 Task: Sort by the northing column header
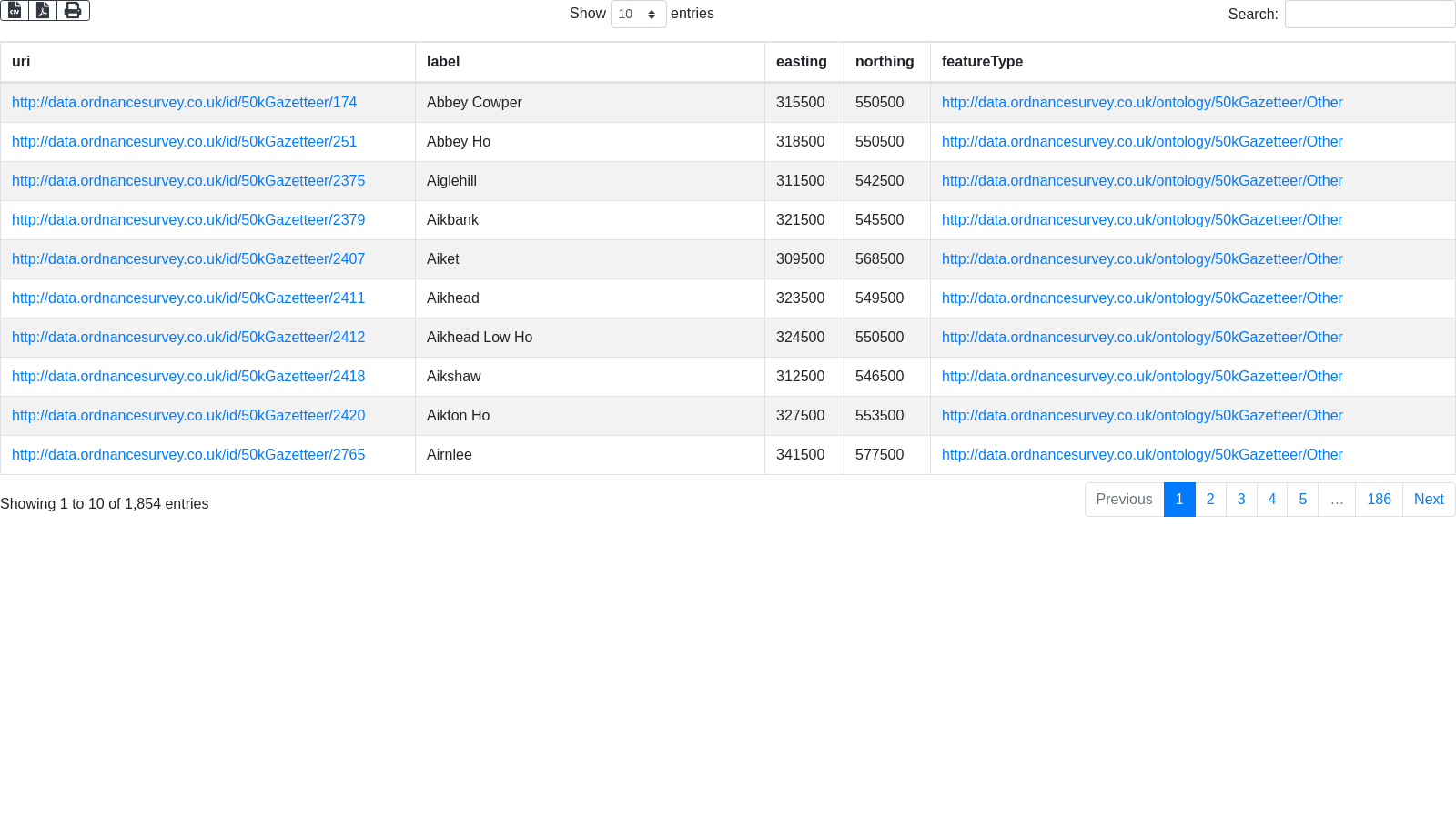click(885, 62)
